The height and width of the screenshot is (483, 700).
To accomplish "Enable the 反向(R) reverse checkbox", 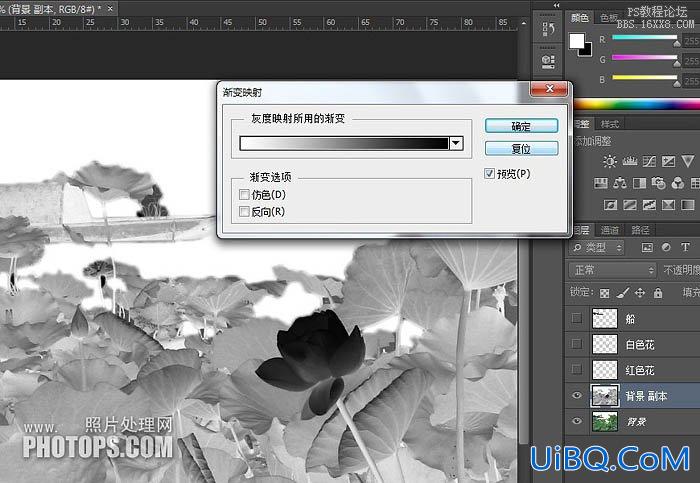I will (x=244, y=211).
